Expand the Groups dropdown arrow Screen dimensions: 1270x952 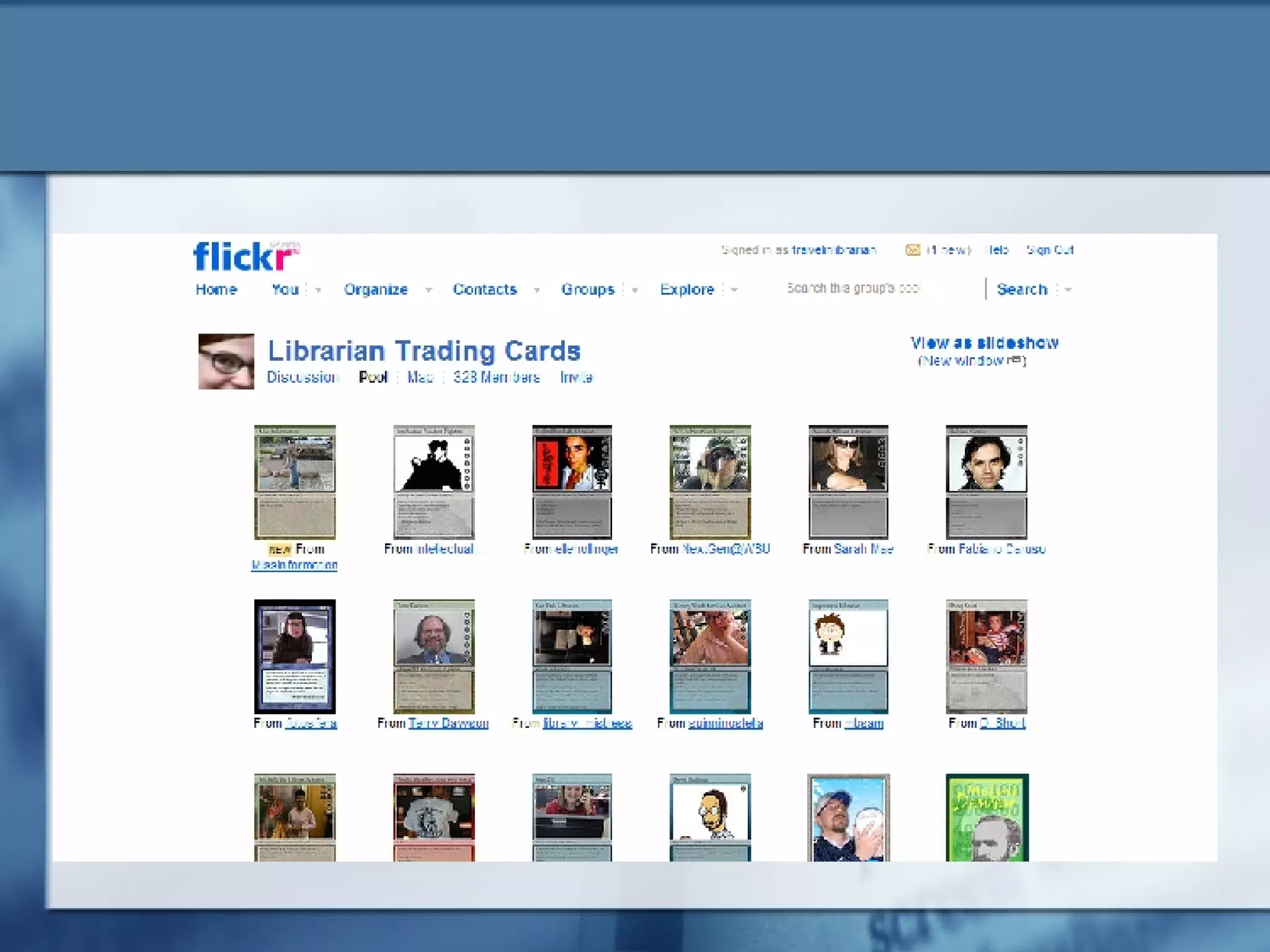[634, 289]
